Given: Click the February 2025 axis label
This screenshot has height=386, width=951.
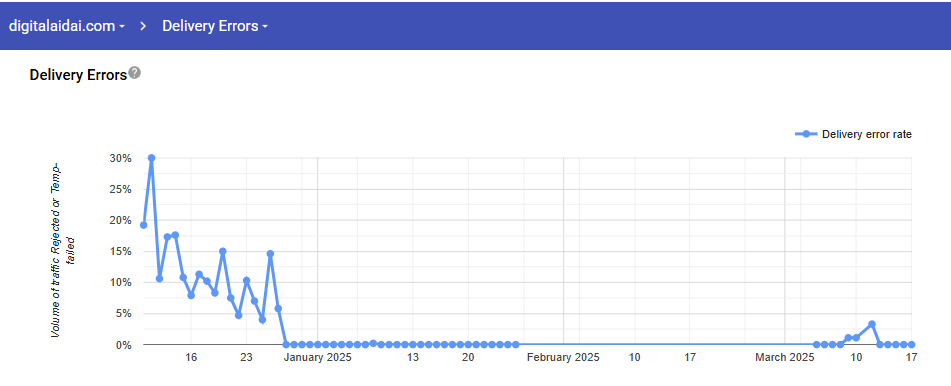Looking at the screenshot, I should tap(563, 357).
